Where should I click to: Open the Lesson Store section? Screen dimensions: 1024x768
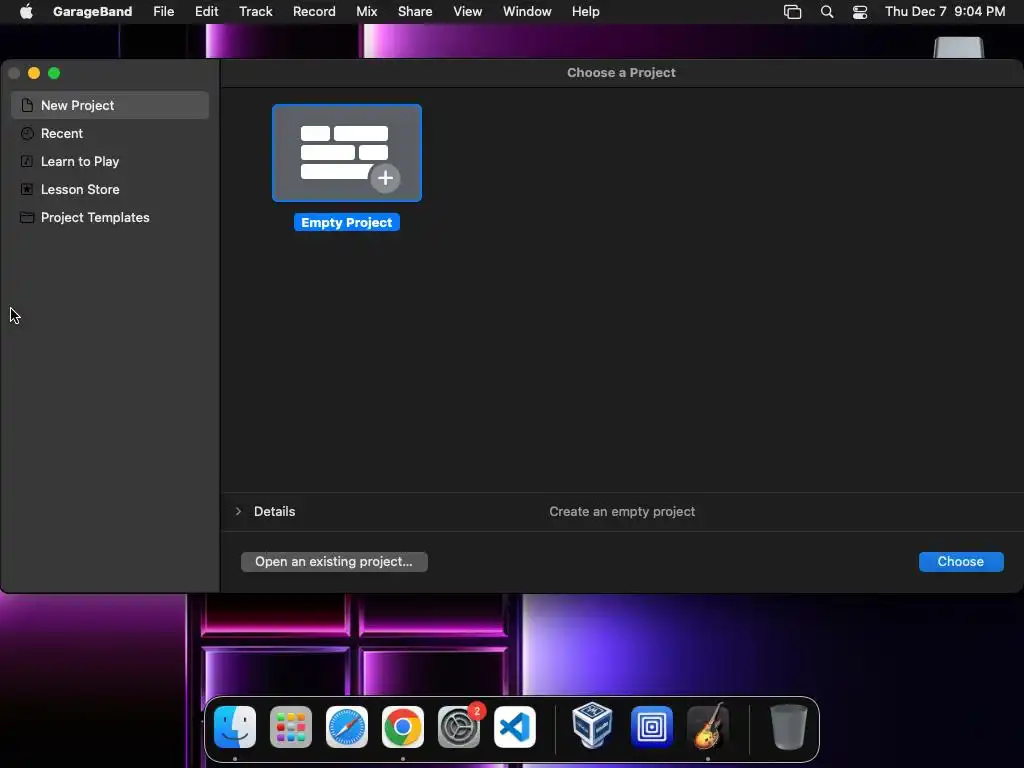110,189
